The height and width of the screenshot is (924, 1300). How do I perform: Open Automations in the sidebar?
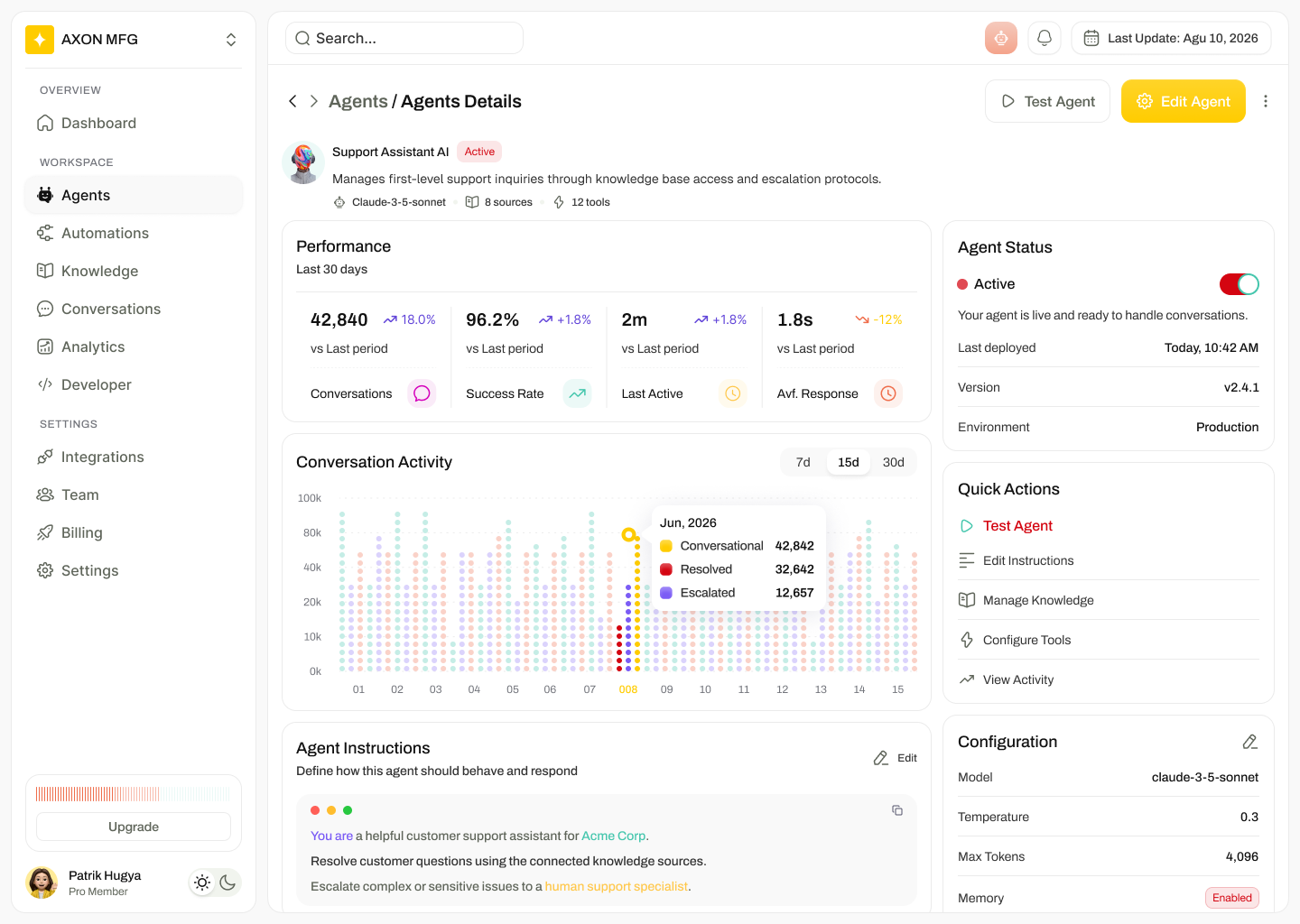point(134,233)
